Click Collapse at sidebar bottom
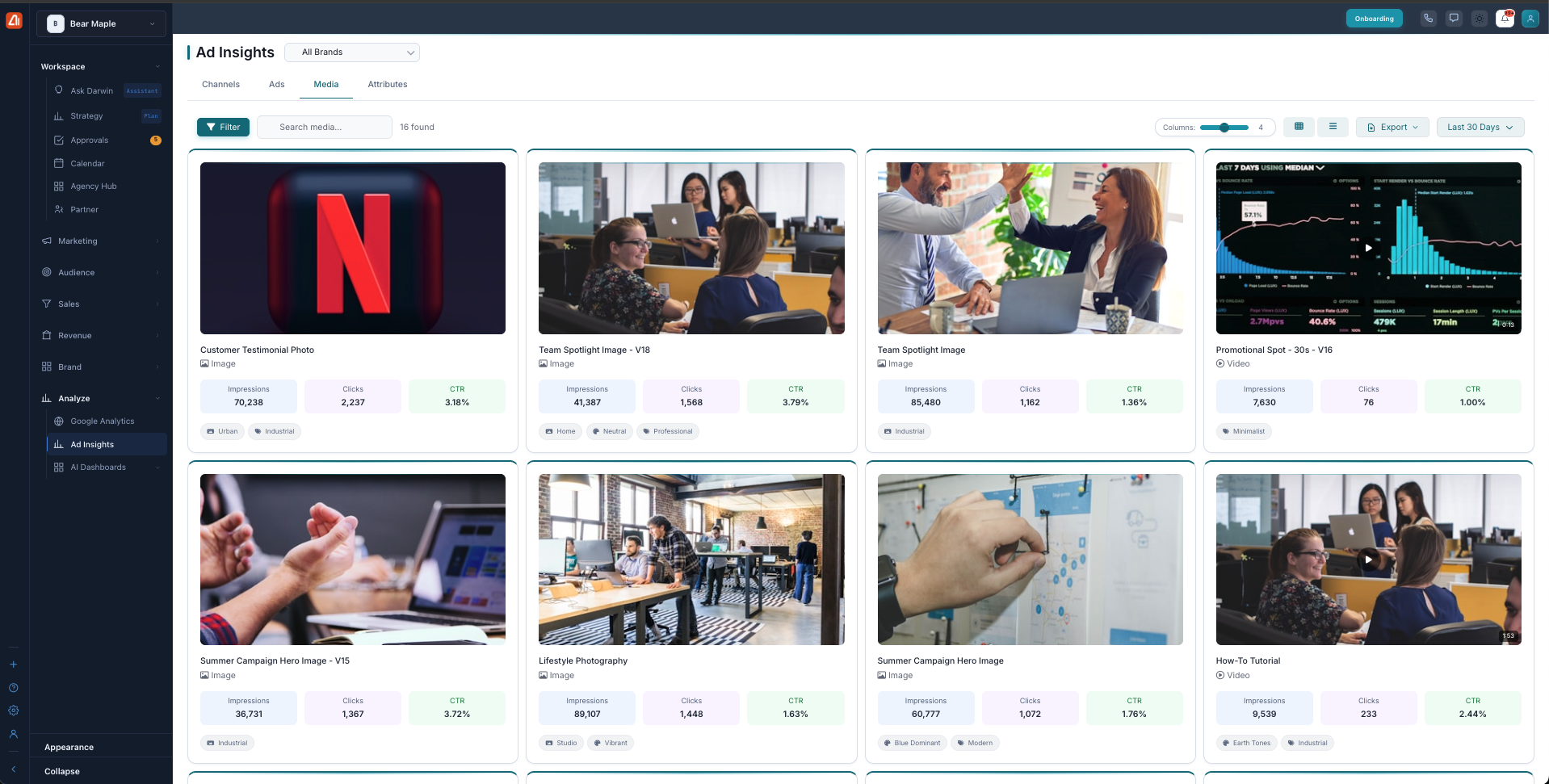This screenshot has width=1549, height=784. (x=62, y=771)
